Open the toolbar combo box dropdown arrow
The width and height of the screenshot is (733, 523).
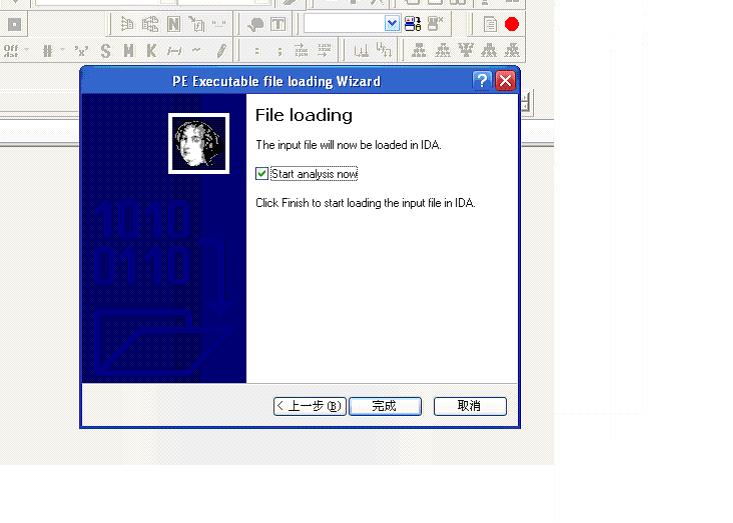(392, 23)
